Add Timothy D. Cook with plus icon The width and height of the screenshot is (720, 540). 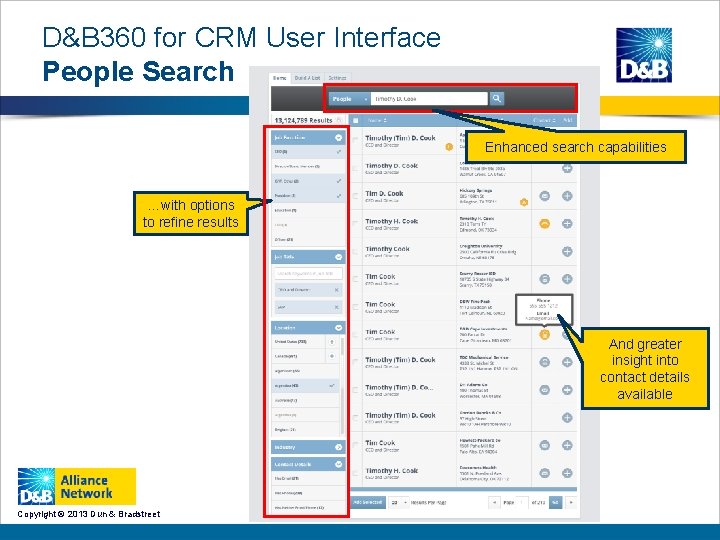[567, 168]
